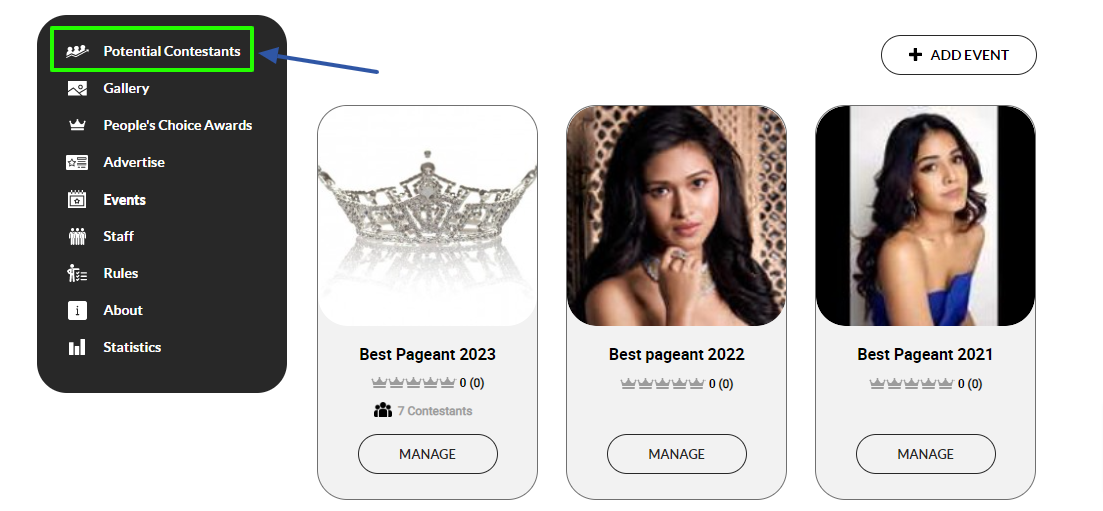Click the ADD EVENT button

959,55
